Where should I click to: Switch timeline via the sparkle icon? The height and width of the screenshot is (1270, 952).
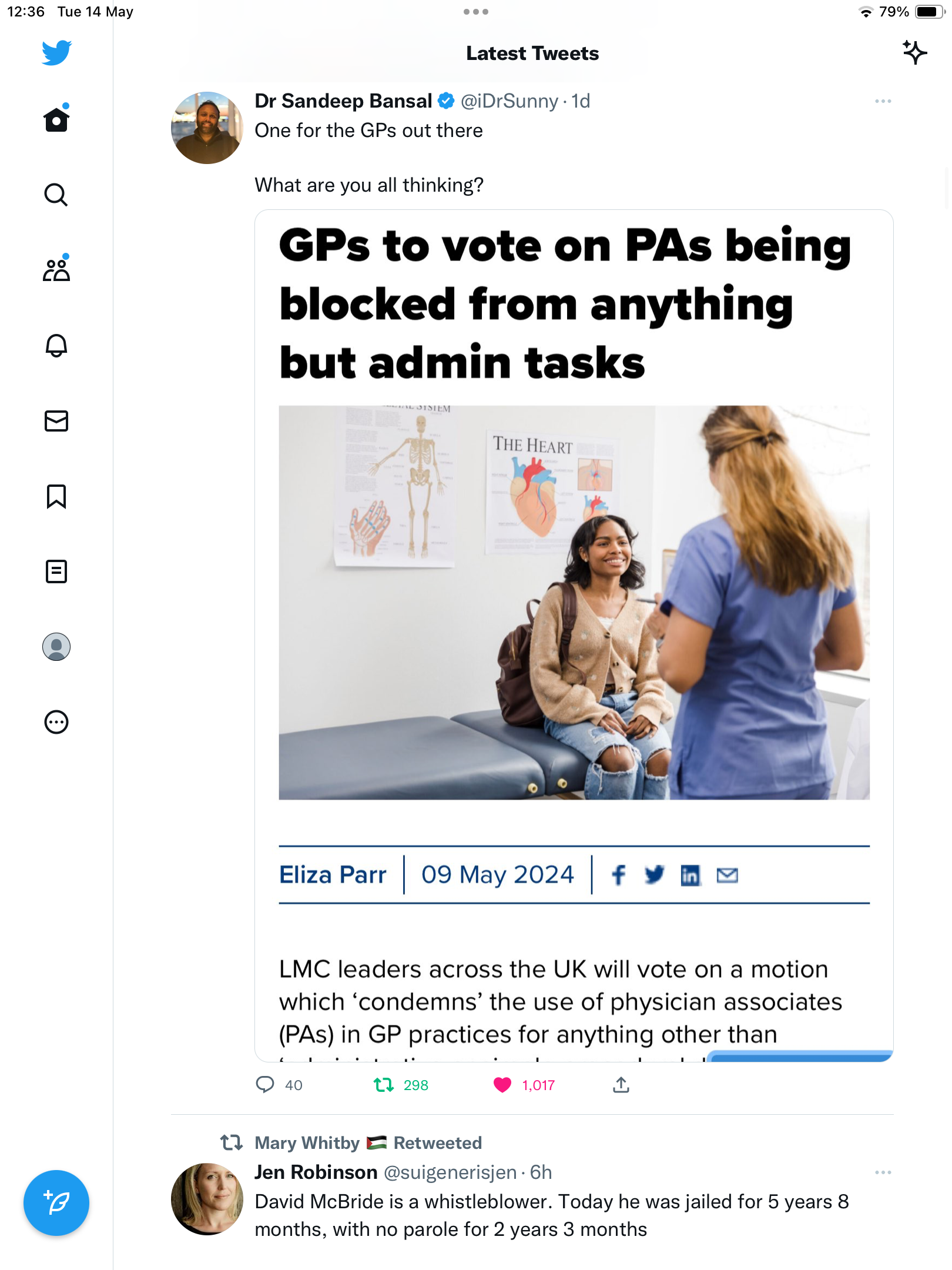point(914,53)
